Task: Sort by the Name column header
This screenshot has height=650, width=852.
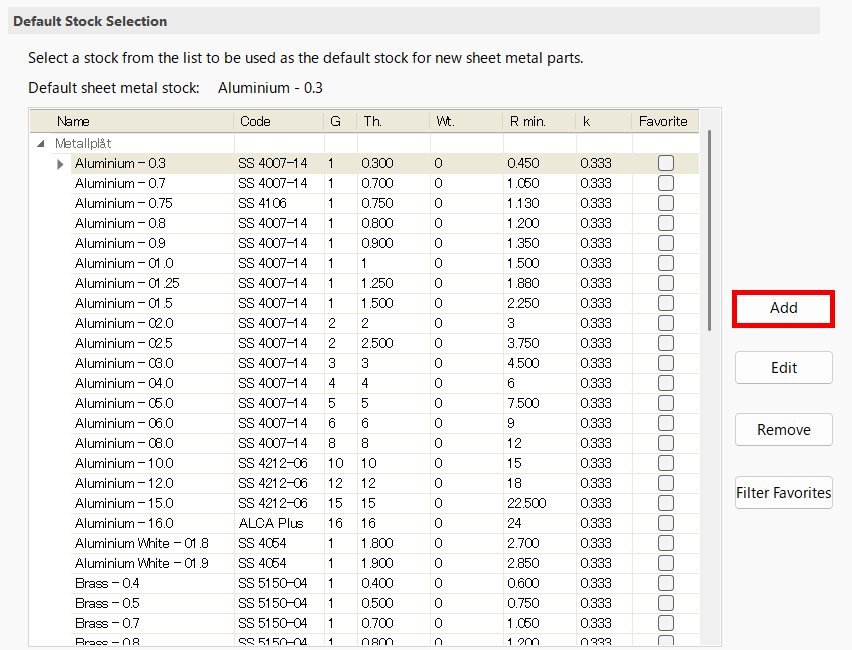Action: click(x=132, y=121)
